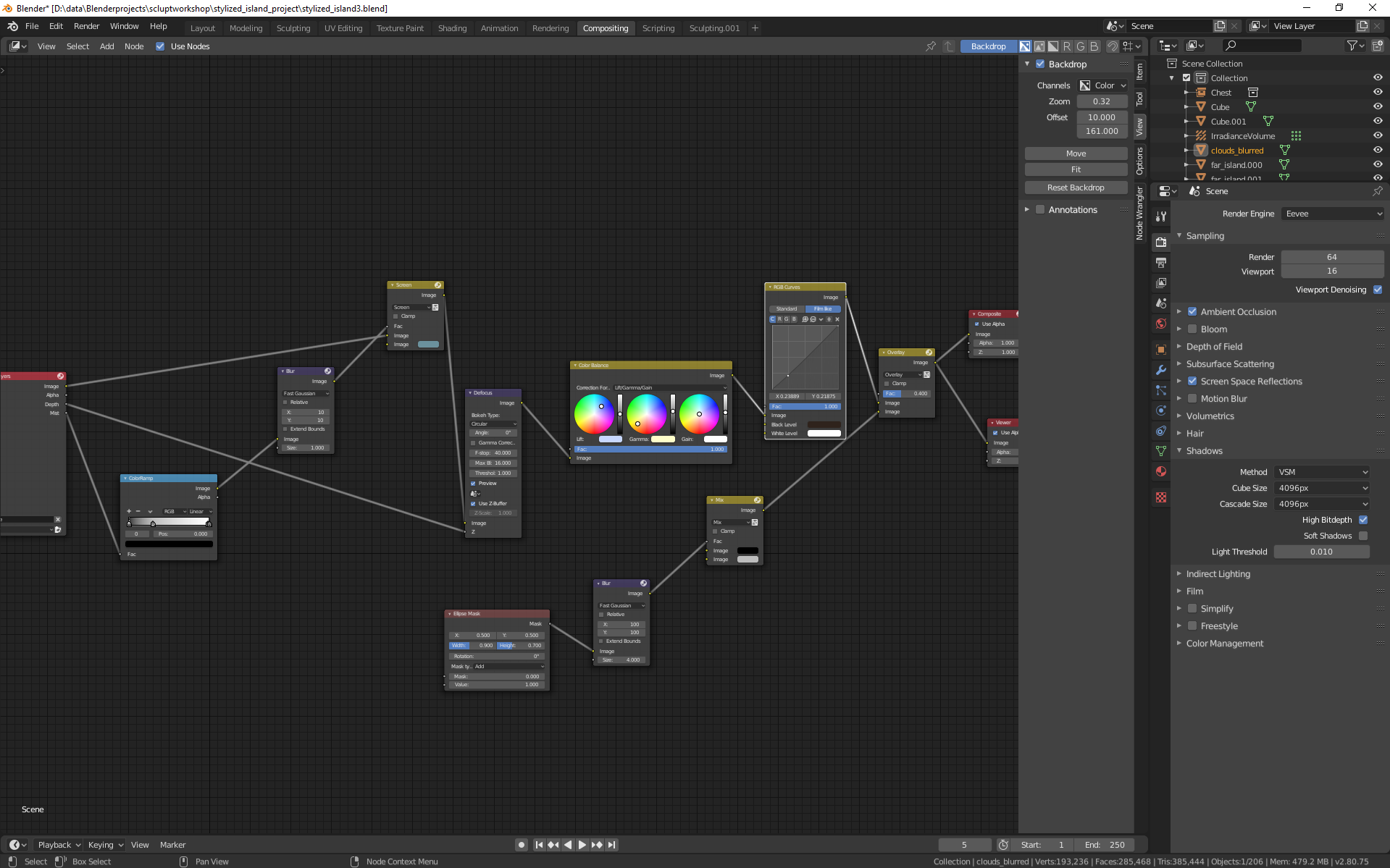Show the blue channel in backdrop

pyautogui.click(x=1094, y=46)
